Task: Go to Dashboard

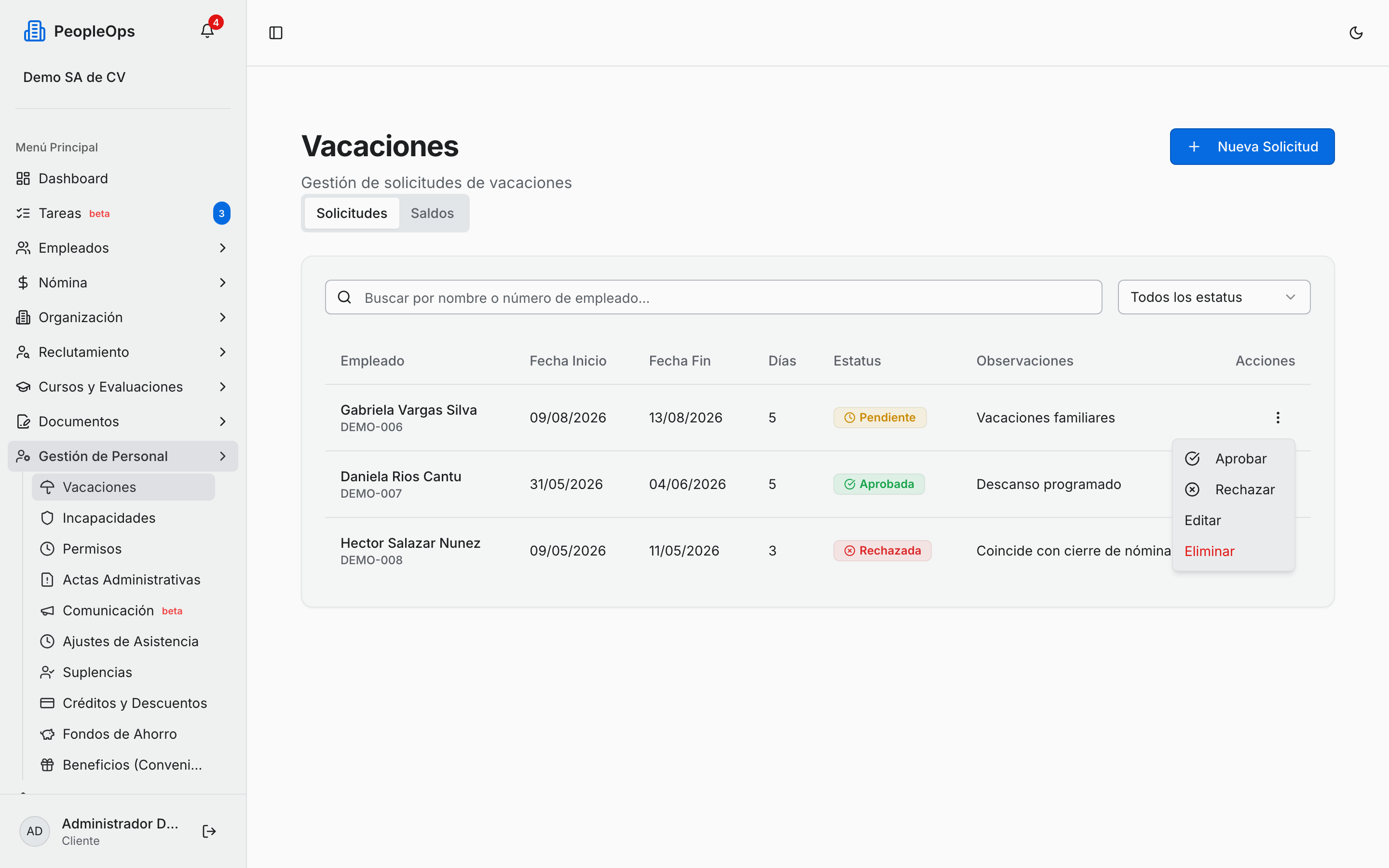Action: pos(123,178)
